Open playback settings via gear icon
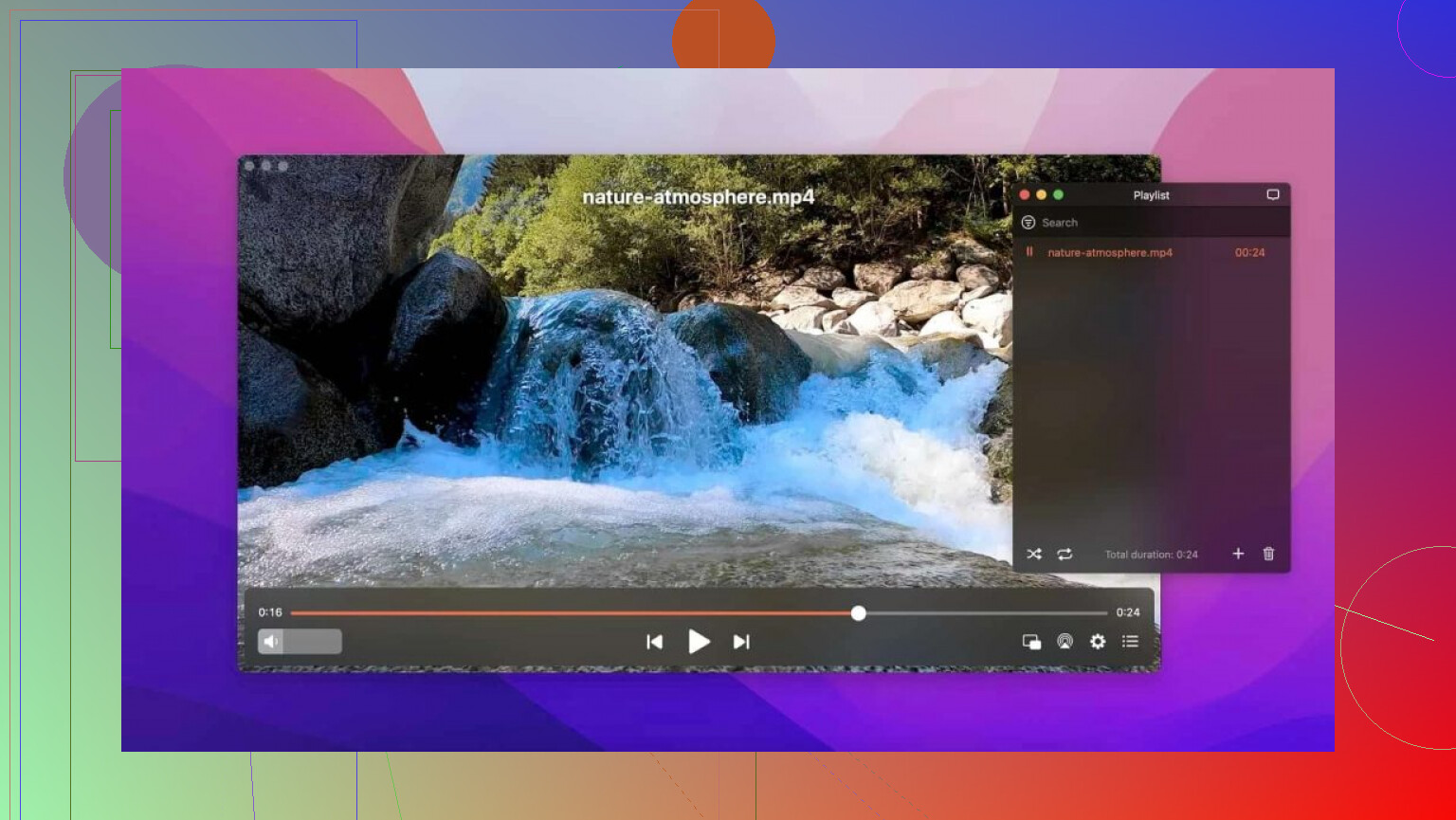1456x820 pixels. (1098, 642)
